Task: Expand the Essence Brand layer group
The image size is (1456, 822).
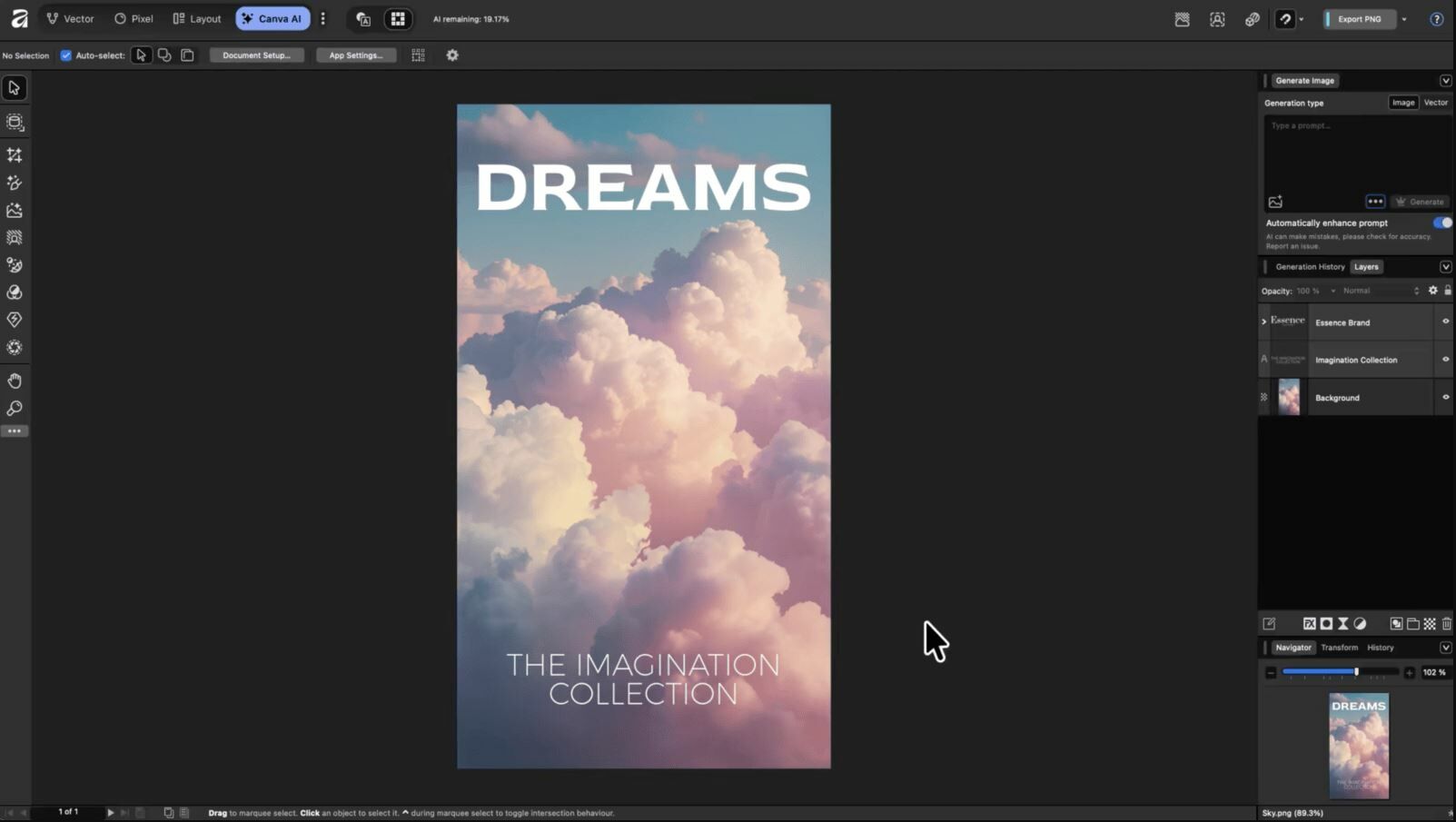Action: (1263, 322)
